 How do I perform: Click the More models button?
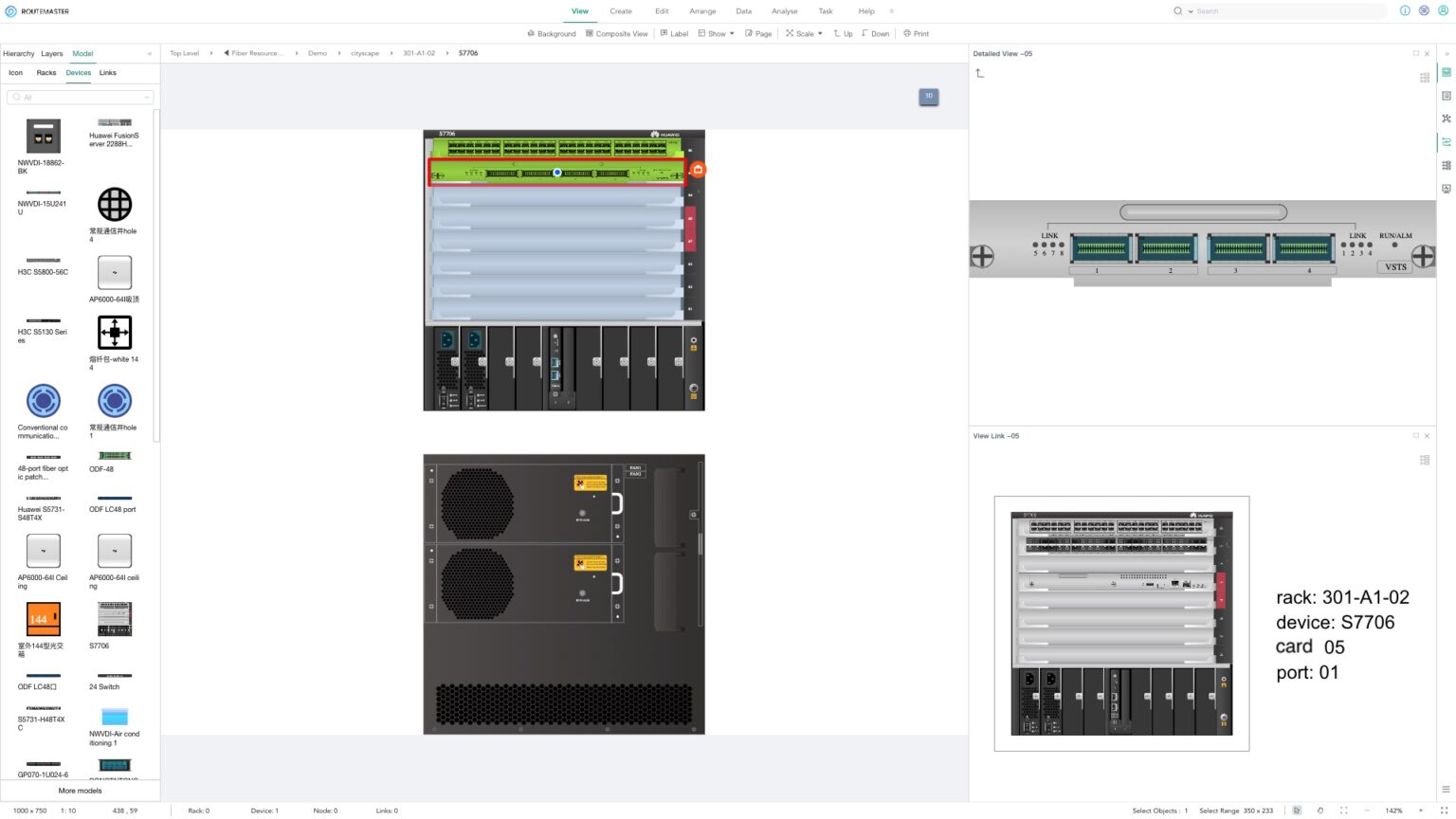click(x=80, y=791)
